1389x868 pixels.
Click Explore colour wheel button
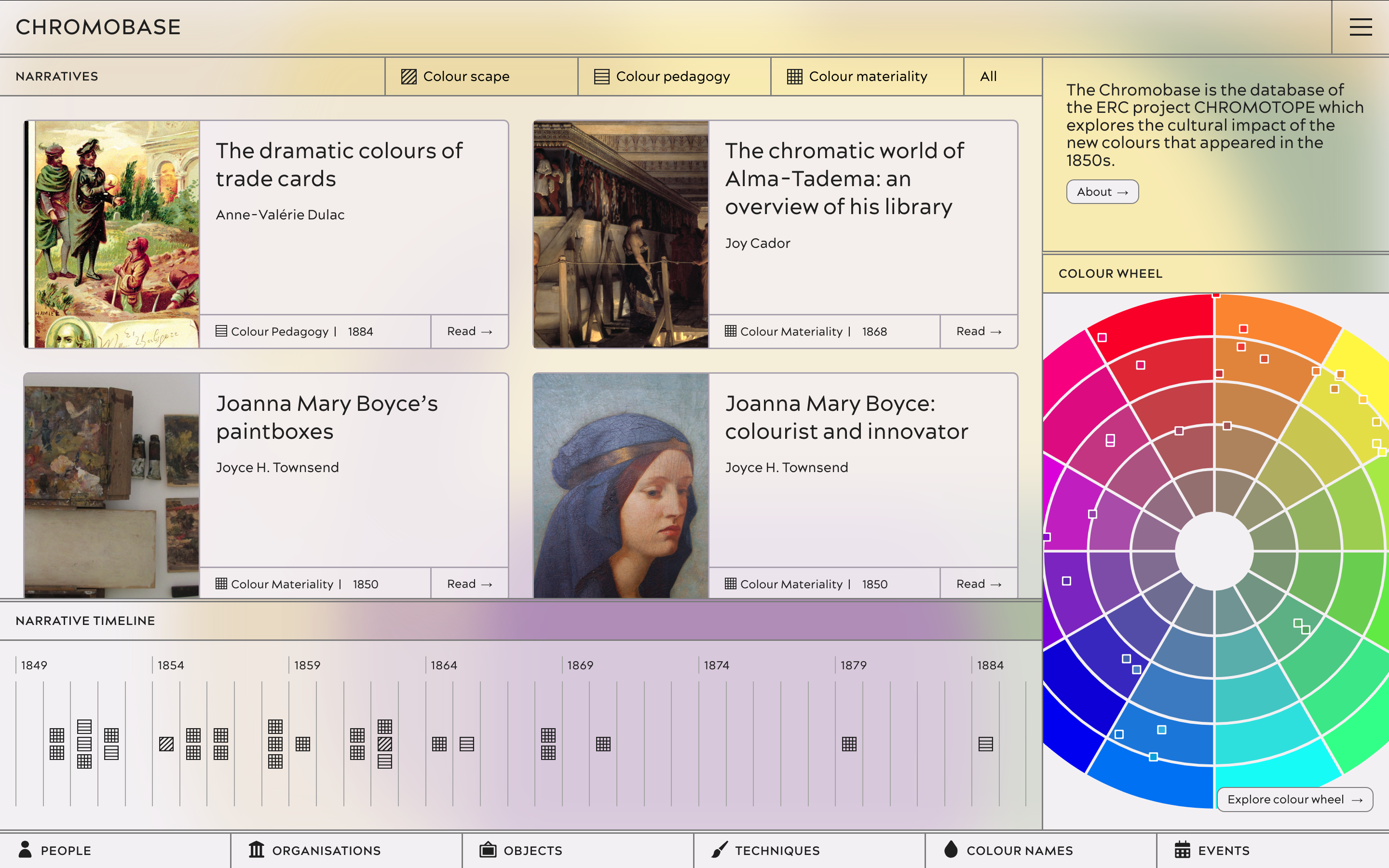click(x=1294, y=799)
